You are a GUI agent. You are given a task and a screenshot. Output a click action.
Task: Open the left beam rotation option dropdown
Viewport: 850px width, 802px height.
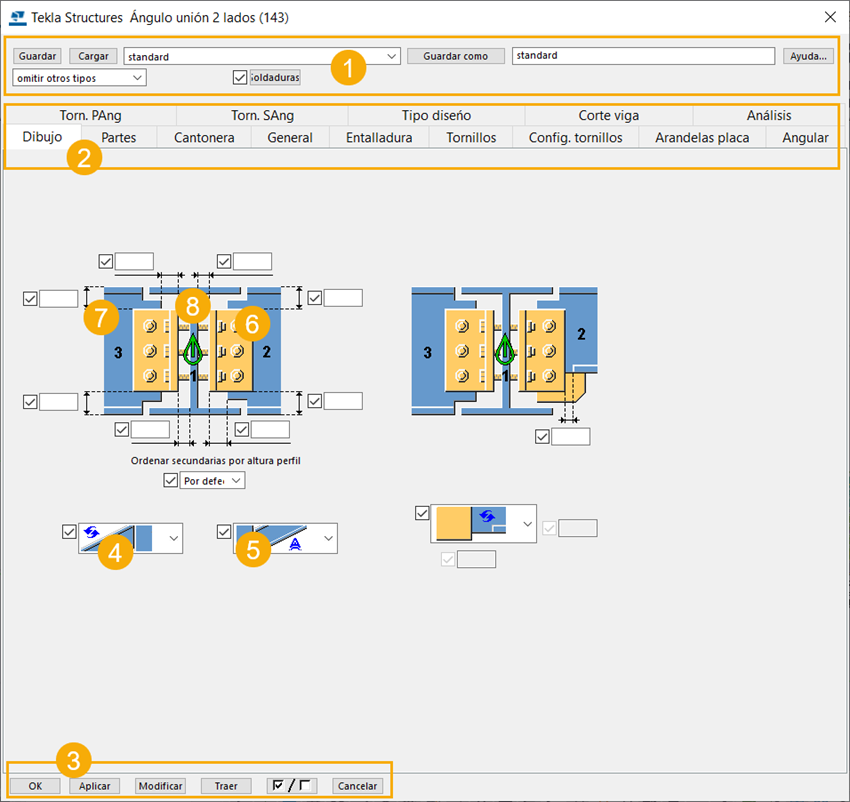point(131,538)
